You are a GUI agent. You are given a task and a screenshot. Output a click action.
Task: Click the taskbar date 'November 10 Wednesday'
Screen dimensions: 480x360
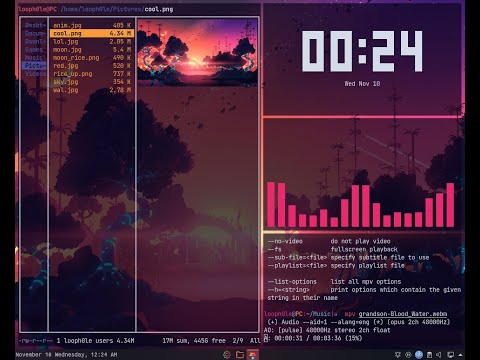pos(50,355)
